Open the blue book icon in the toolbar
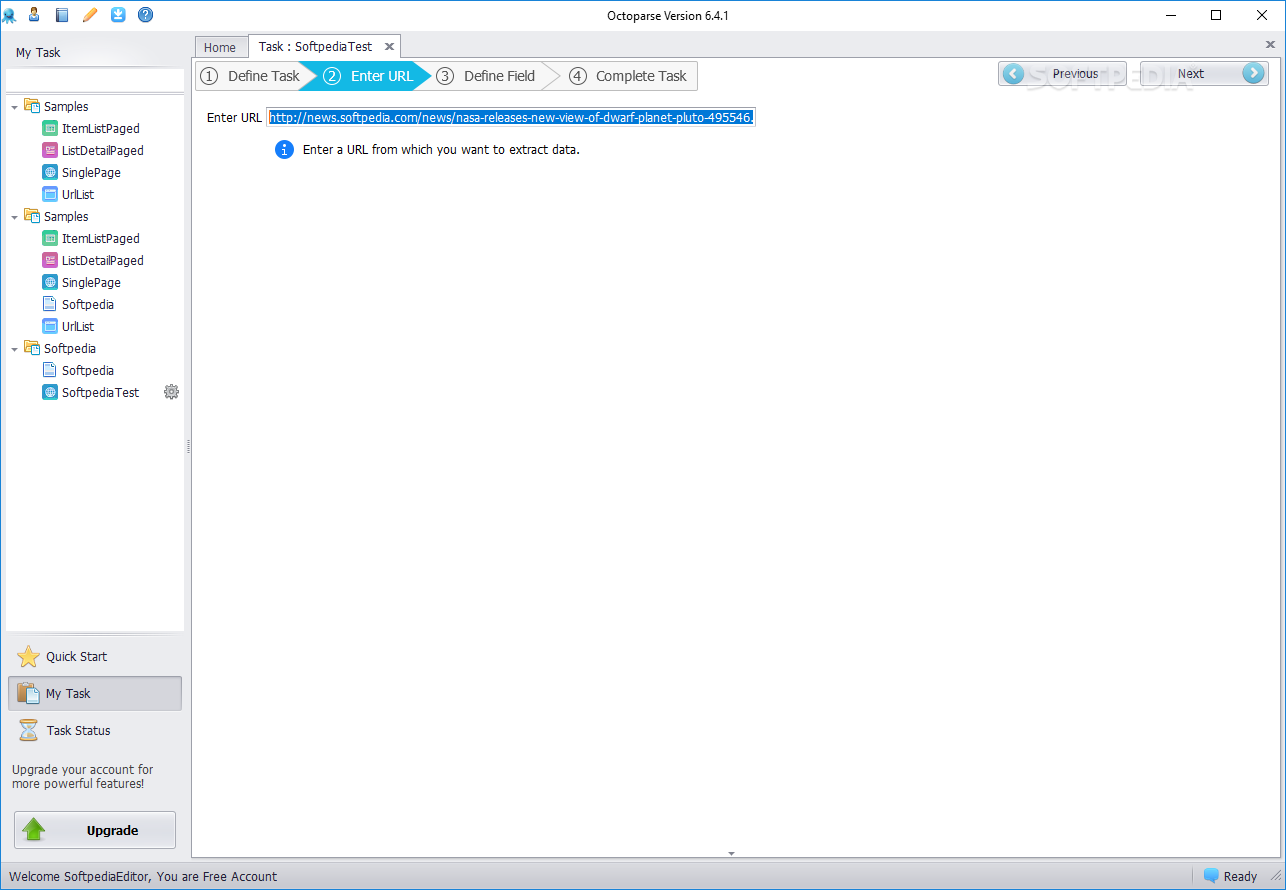This screenshot has height=890, width=1286. [62, 15]
